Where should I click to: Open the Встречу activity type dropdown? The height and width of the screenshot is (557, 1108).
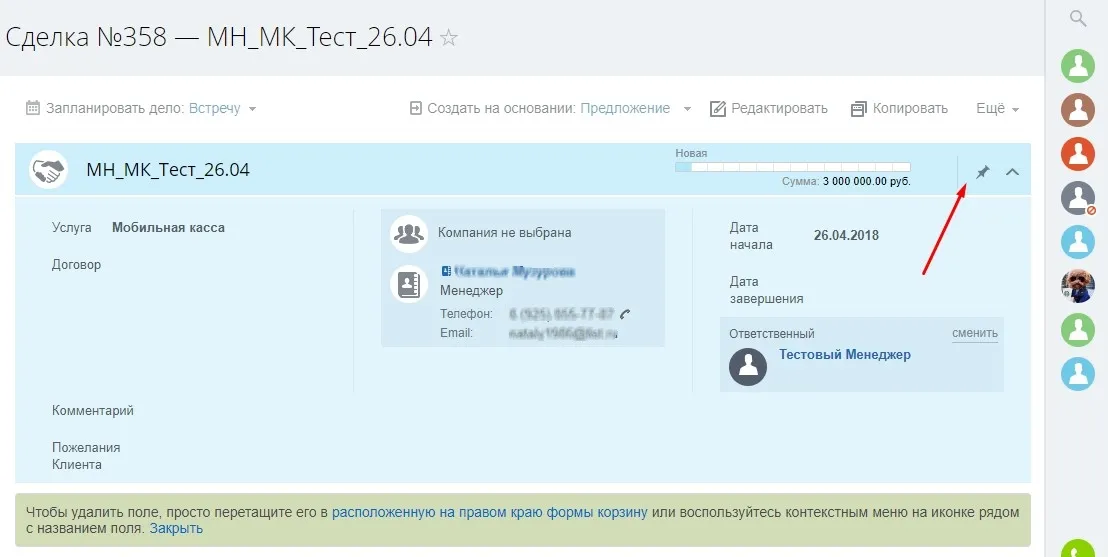pyautogui.click(x=222, y=108)
